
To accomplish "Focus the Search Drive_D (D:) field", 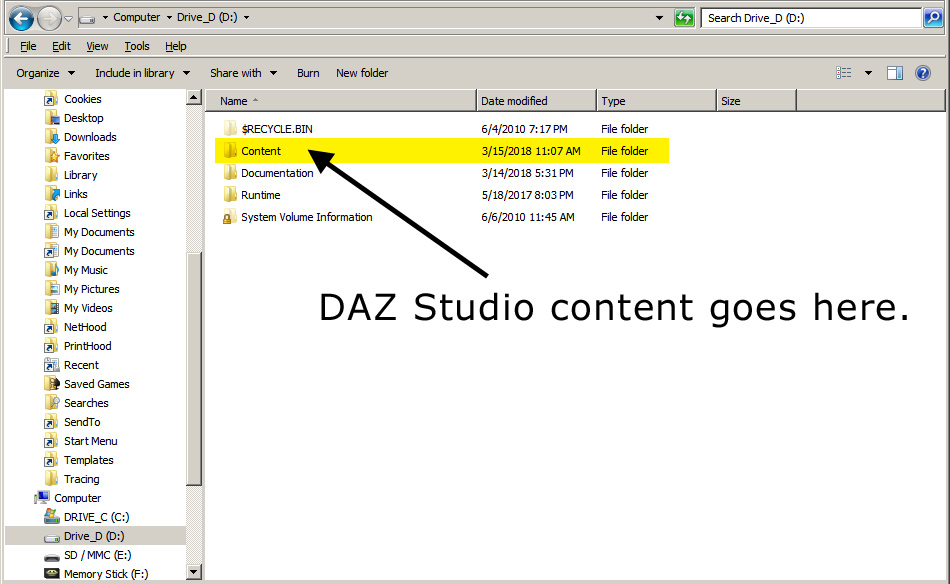I will click(x=811, y=18).
